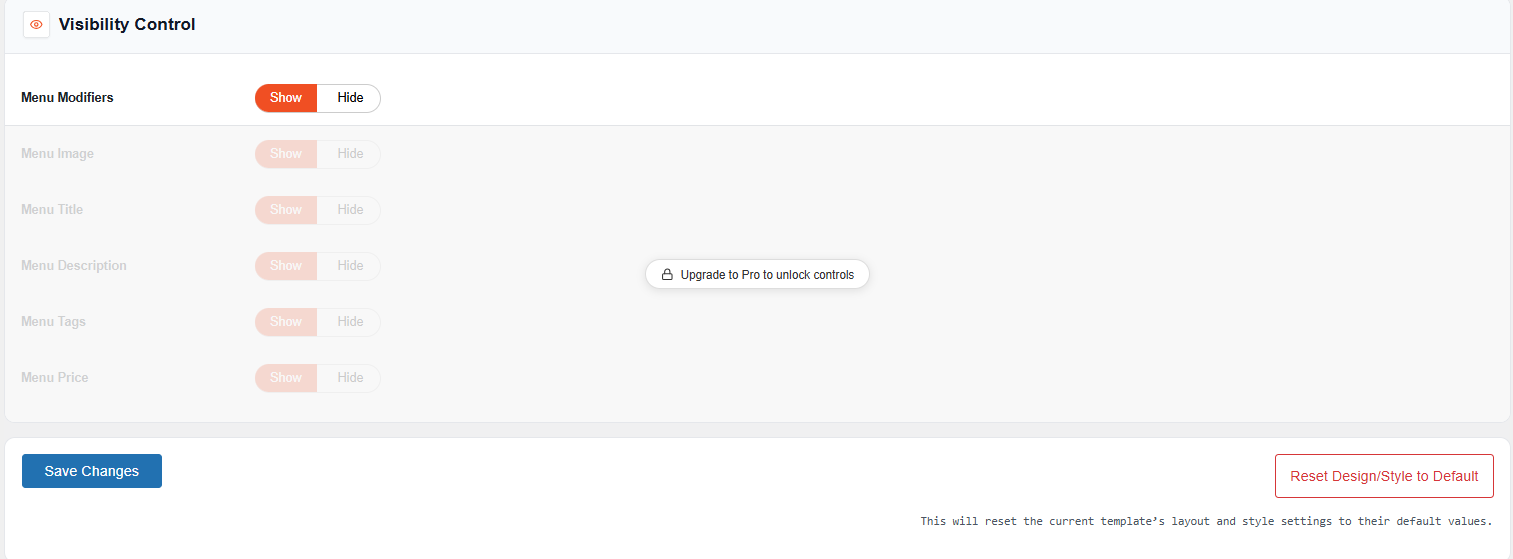Select Show for Menu Description
Viewport: 1513px width, 559px height.
(286, 266)
